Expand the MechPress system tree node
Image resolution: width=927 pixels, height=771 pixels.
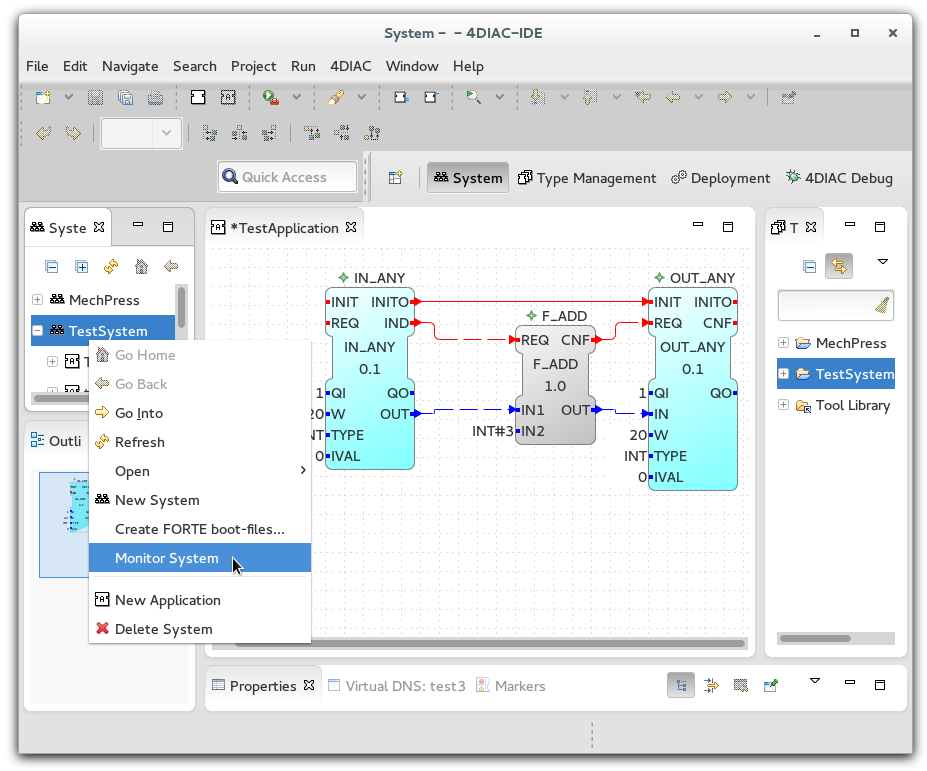tap(38, 300)
